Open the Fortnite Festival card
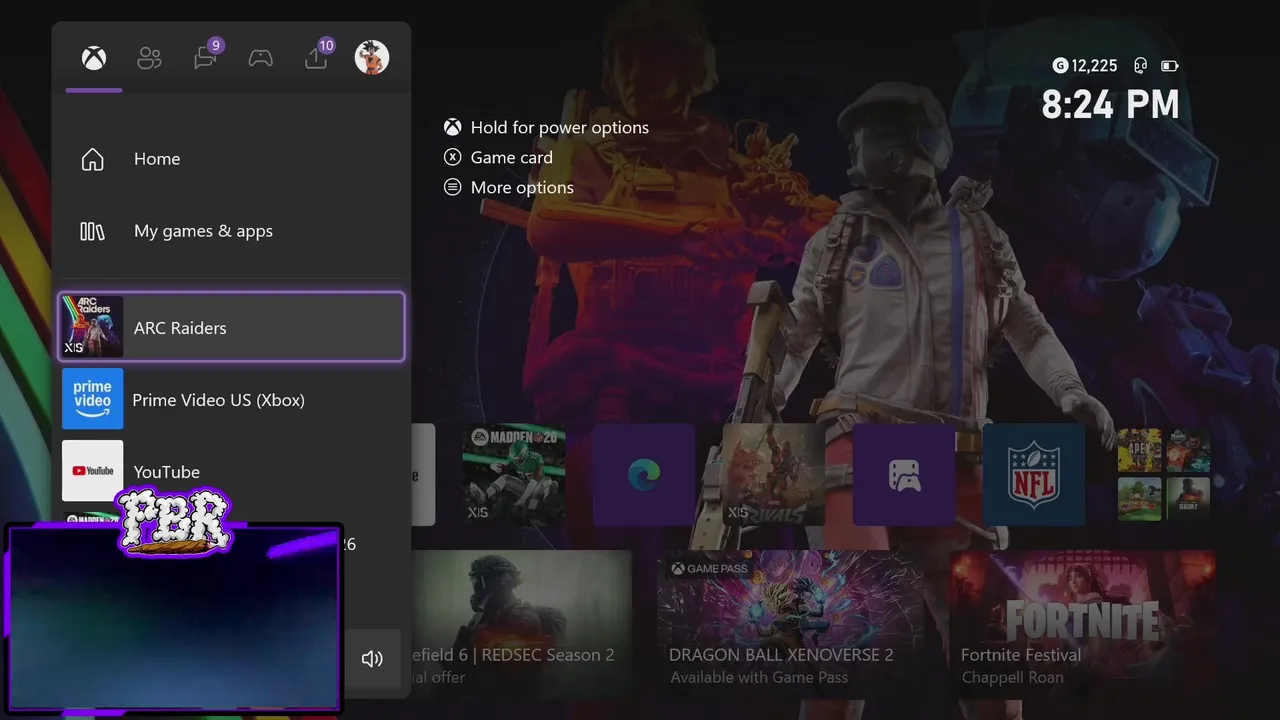1280x720 pixels. pyautogui.click(x=1083, y=622)
